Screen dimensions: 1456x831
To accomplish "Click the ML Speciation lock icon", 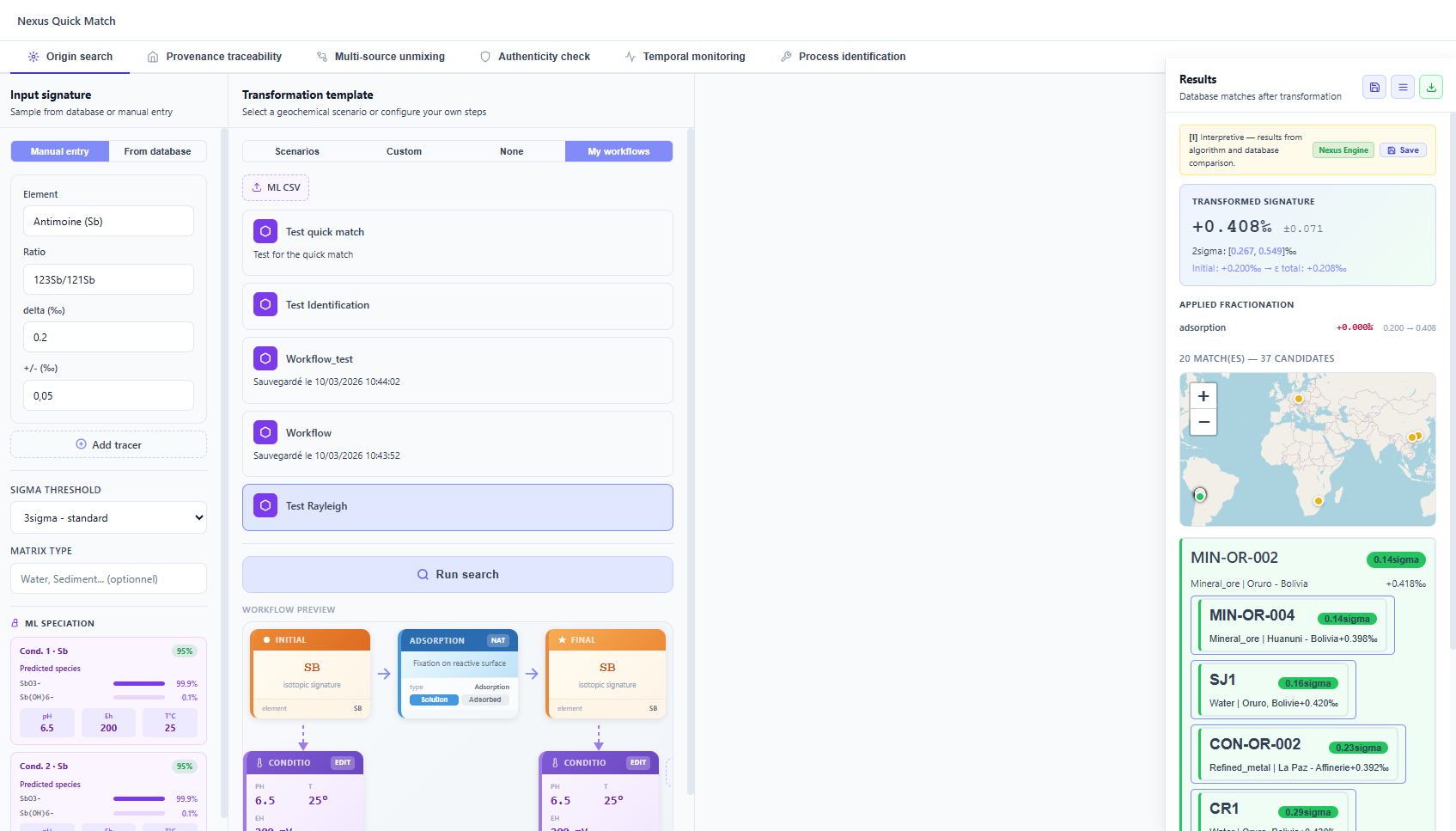I will [15, 623].
